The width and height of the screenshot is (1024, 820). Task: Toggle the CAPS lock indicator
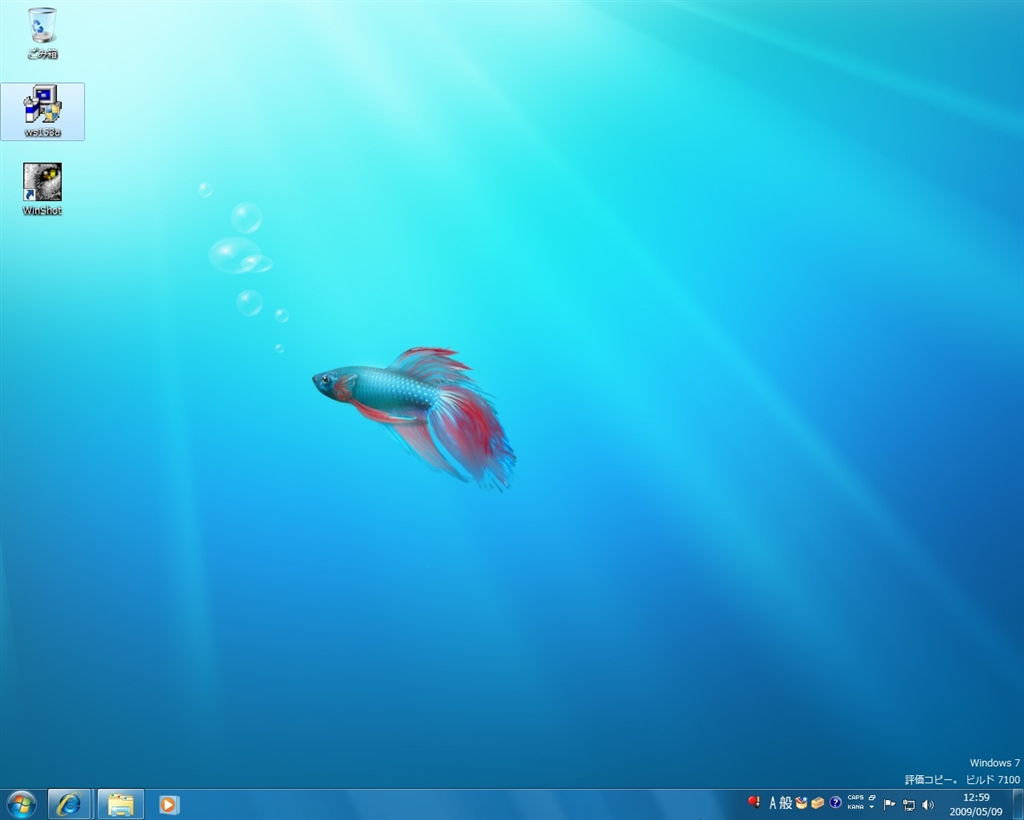[x=856, y=798]
